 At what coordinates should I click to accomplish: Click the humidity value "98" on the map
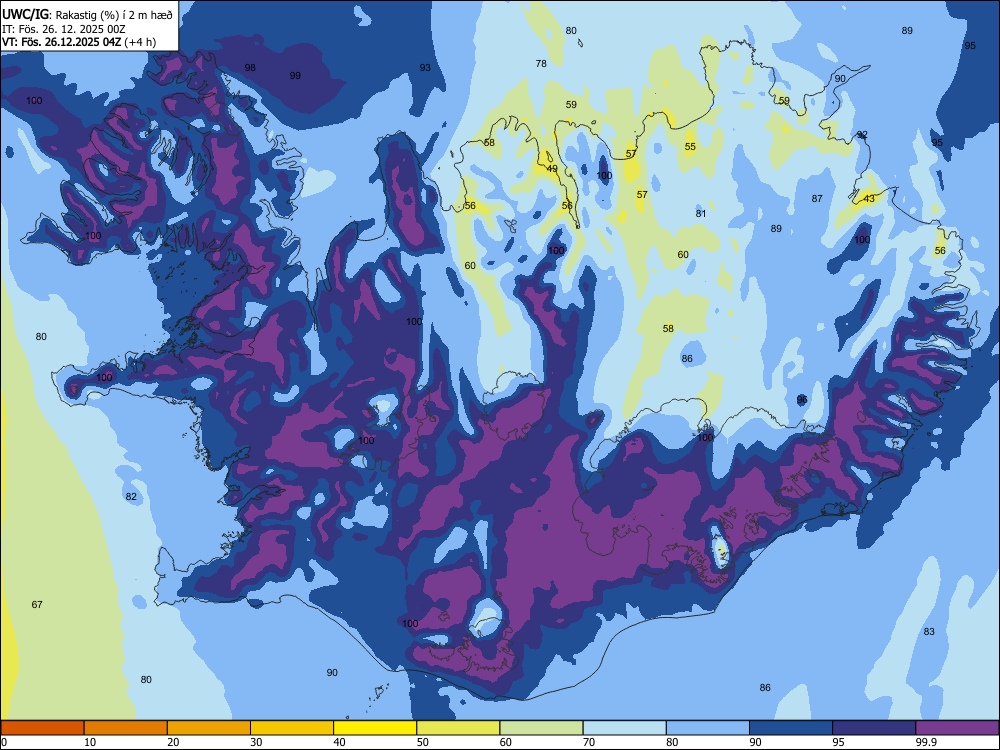(x=250, y=68)
